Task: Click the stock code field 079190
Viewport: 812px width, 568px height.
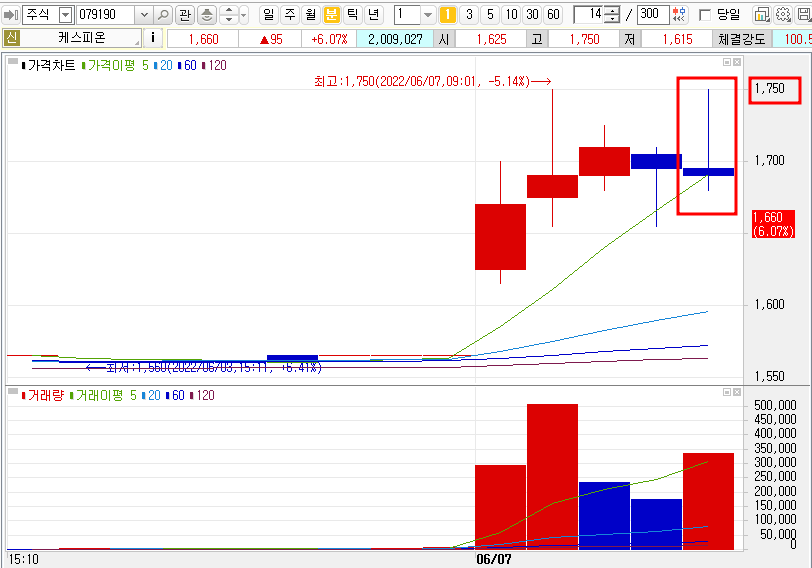Action: pyautogui.click(x=105, y=14)
